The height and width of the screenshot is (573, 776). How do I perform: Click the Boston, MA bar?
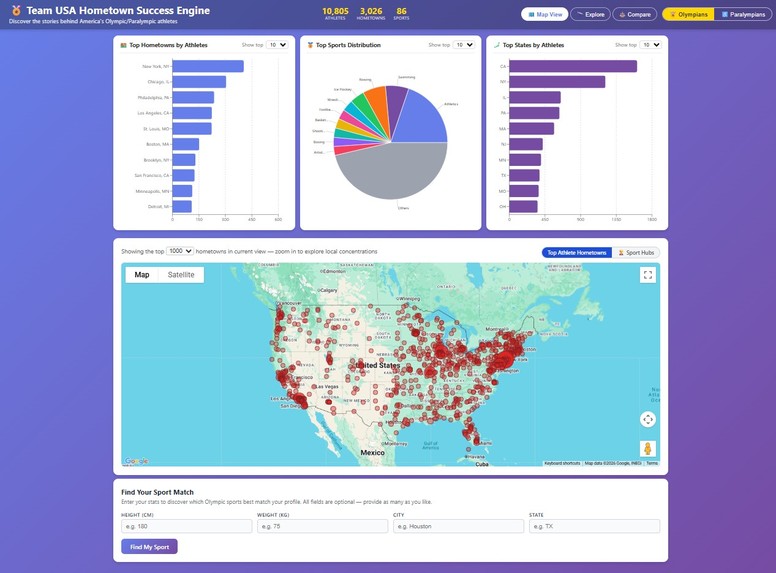[186, 144]
